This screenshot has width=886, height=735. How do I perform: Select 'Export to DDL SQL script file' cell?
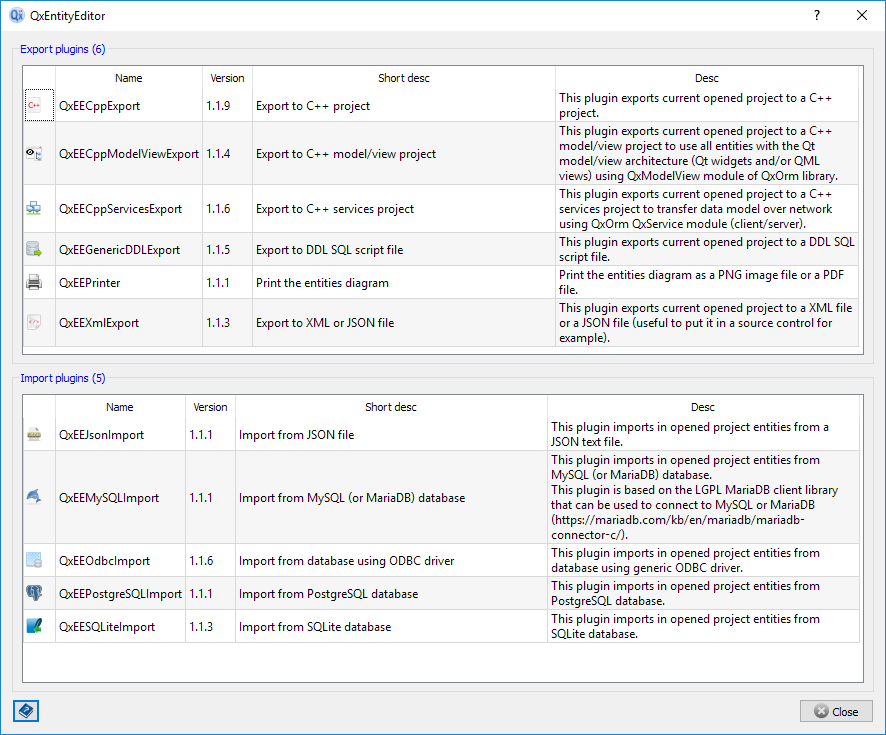coord(330,249)
